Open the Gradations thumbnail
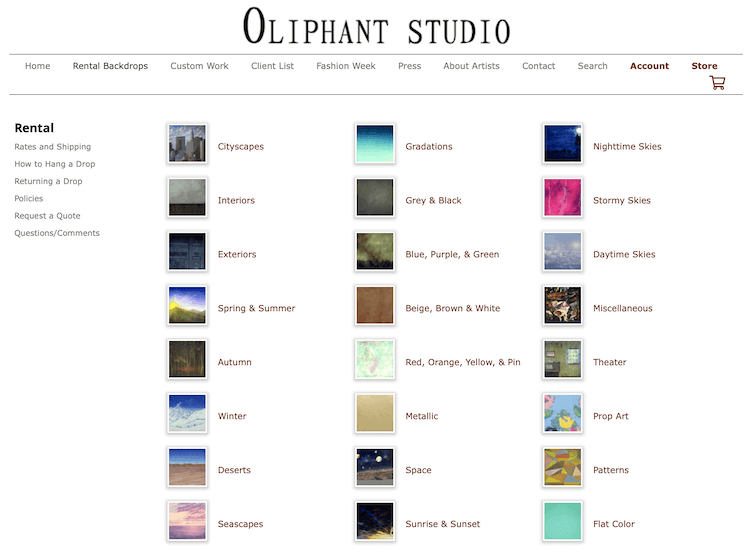The width and height of the screenshot is (750, 553). [375, 144]
